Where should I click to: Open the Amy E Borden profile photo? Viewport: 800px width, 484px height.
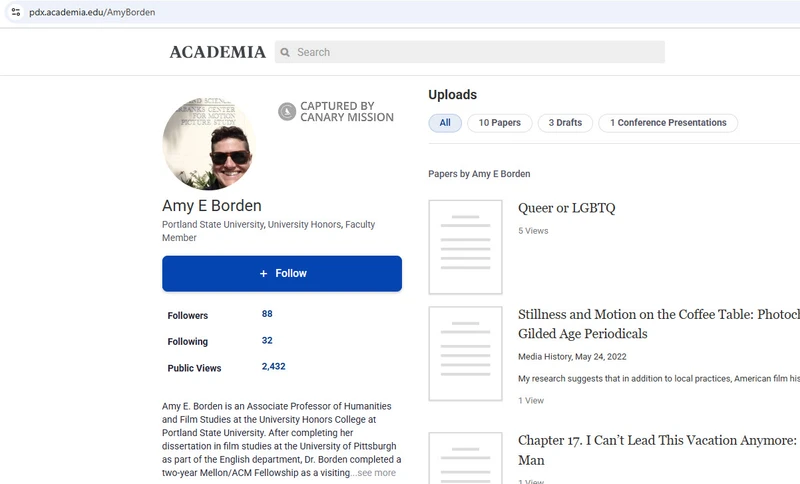(209, 143)
